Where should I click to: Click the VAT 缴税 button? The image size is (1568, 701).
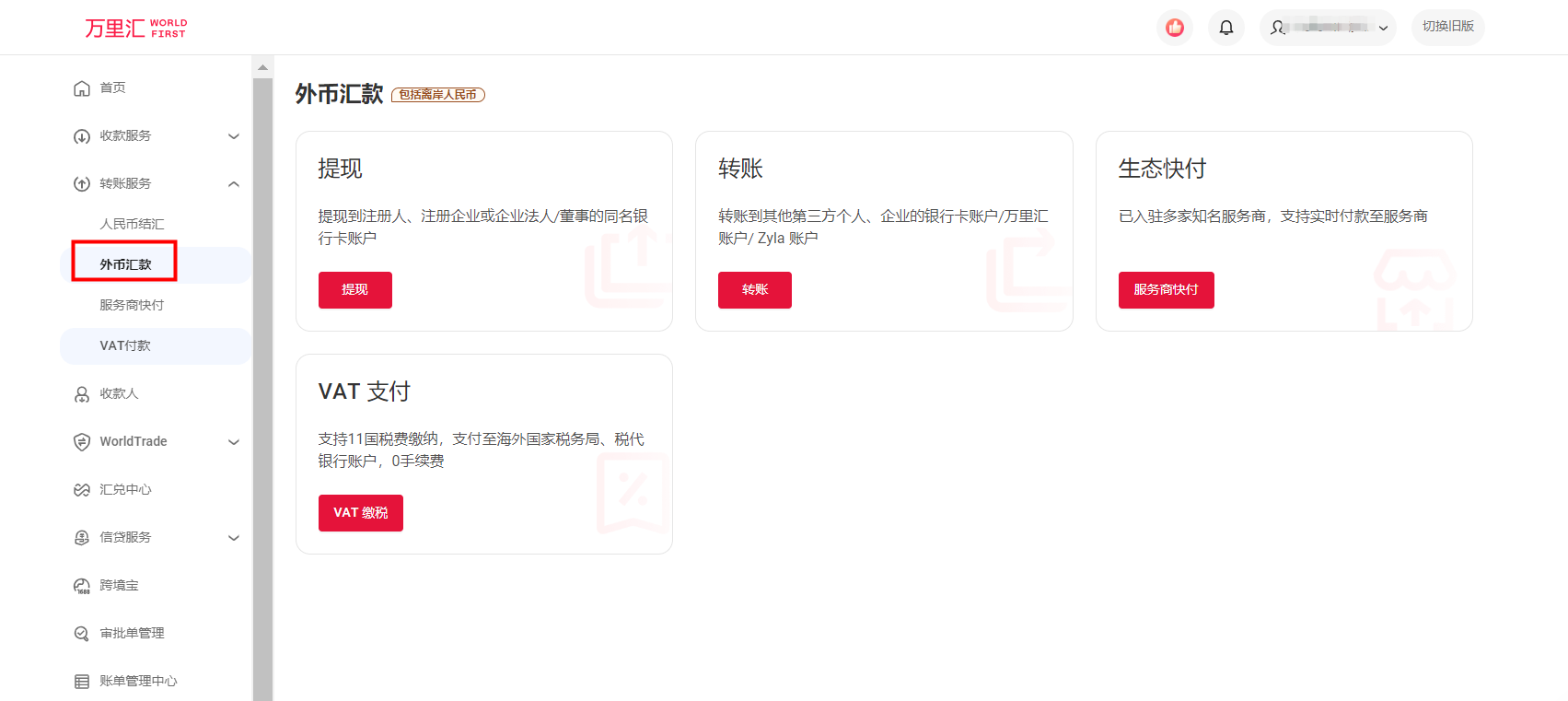click(x=361, y=513)
